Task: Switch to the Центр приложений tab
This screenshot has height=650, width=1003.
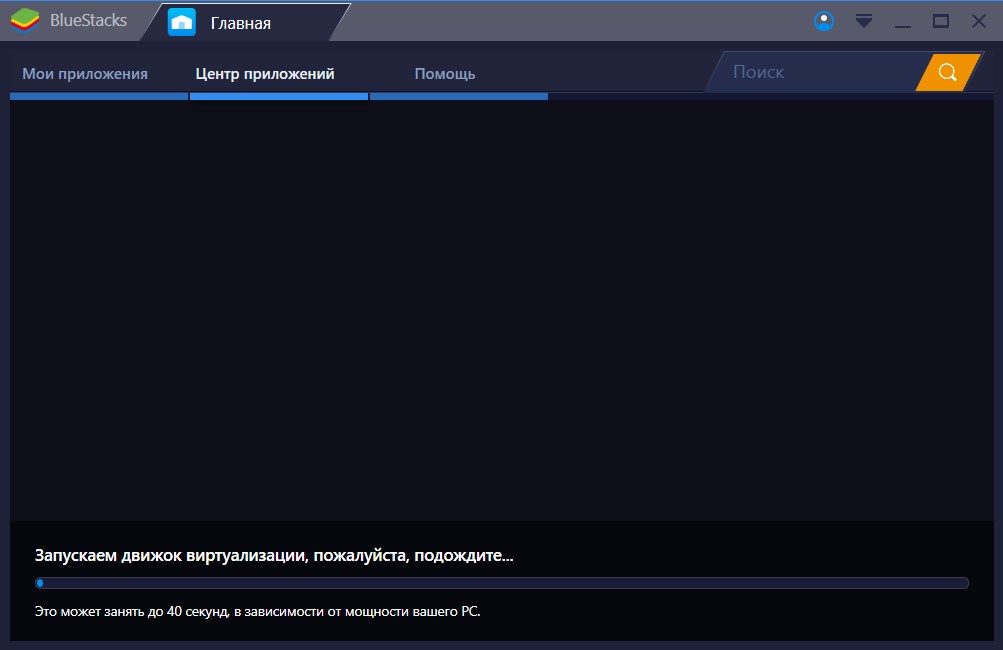Action: point(265,74)
